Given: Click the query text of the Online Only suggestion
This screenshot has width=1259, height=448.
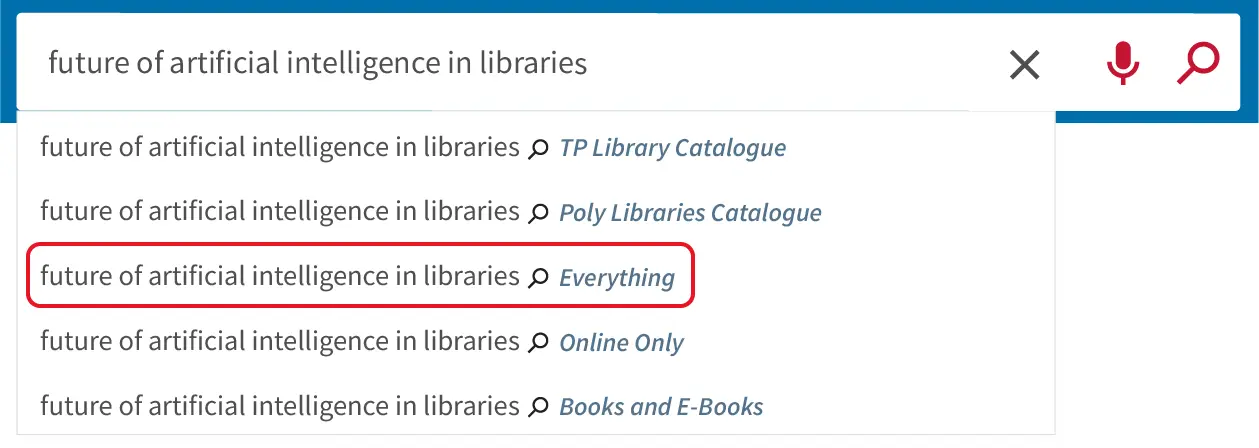Looking at the screenshot, I should point(280,341).
